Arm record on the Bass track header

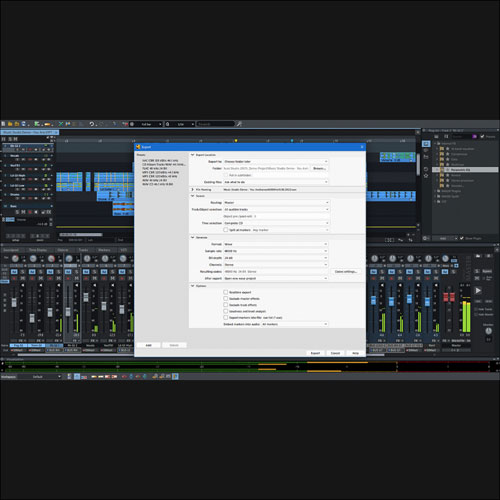[x=30, y=212]
